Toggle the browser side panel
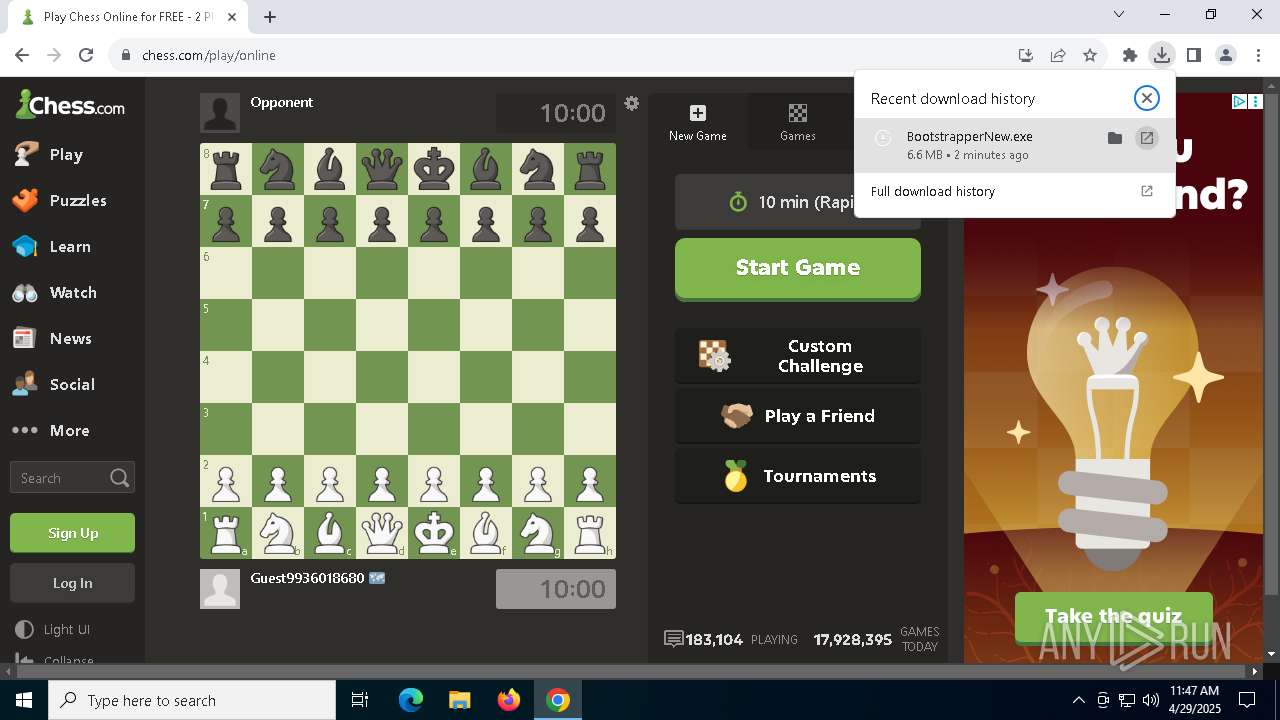 tap(1194, 55)
